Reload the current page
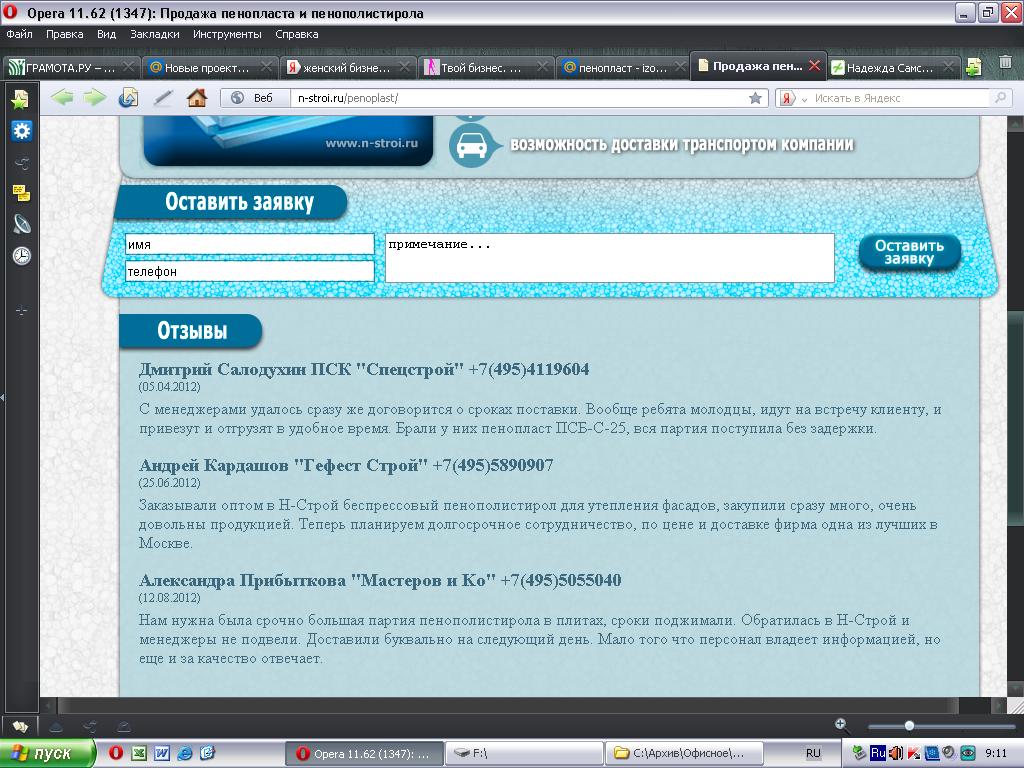This screenshot has height=768, width=1024. click(129, 98)
